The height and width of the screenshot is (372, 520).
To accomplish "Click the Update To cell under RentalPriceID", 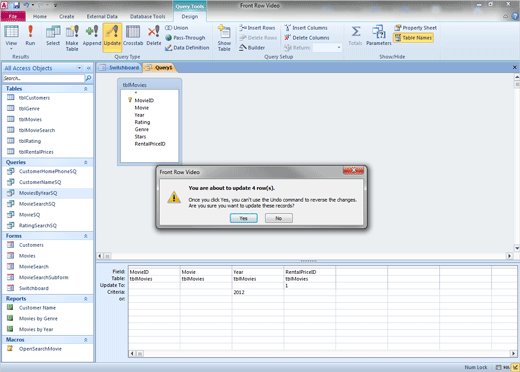I will click(310, 286).
